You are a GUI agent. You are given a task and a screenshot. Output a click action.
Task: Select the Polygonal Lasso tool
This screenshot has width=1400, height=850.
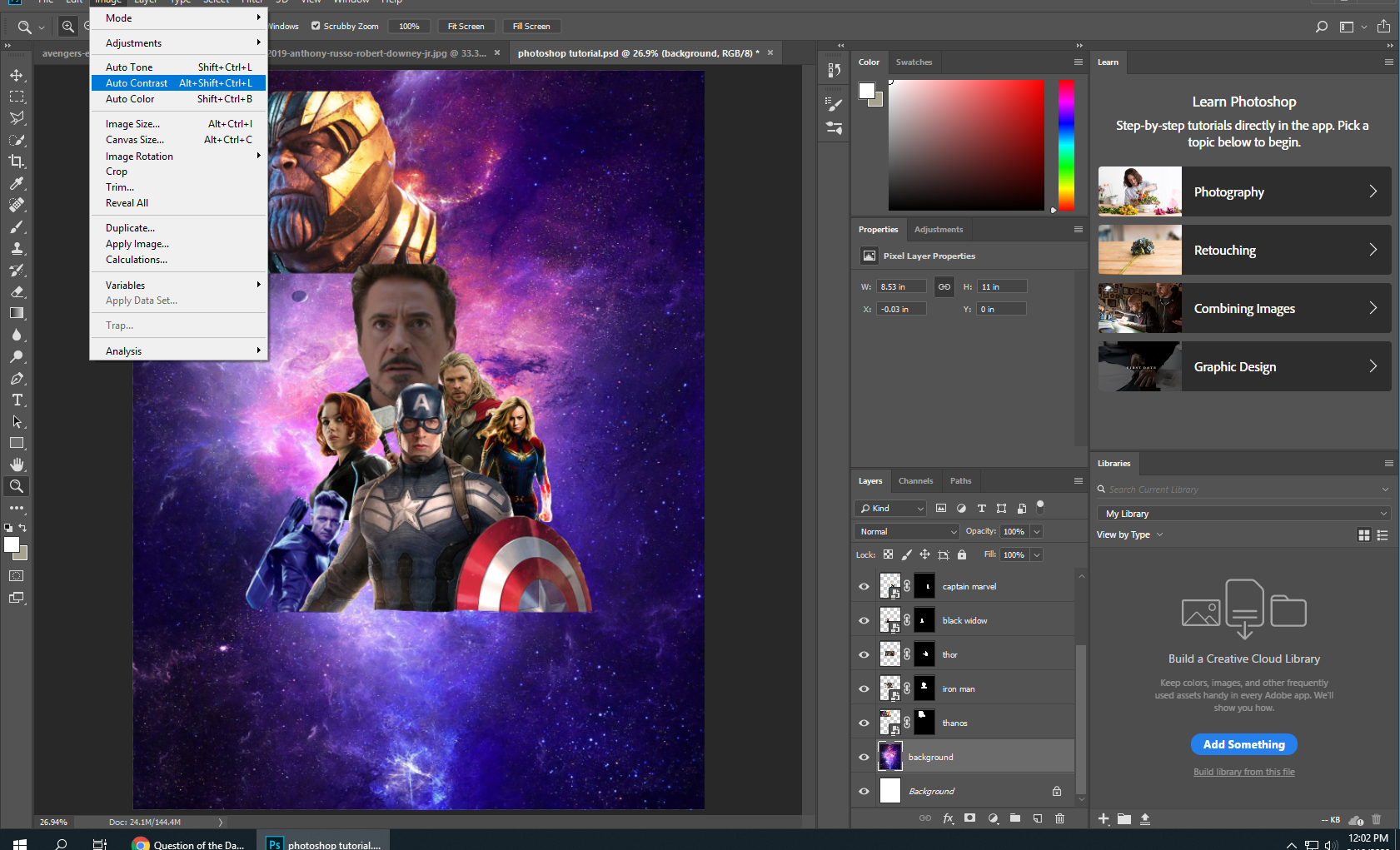17,118
